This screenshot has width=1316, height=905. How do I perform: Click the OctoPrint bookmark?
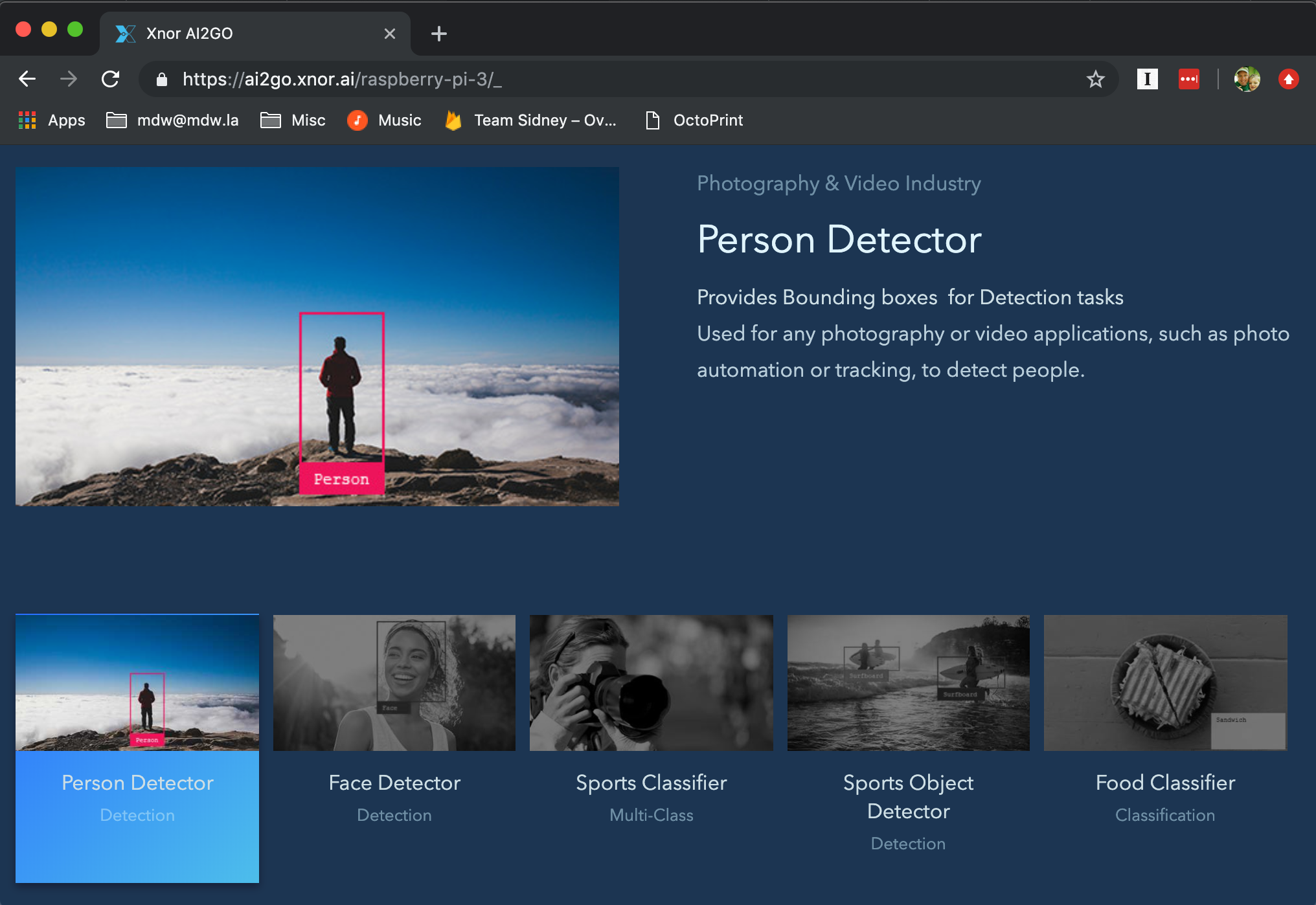tap(694, 120)
